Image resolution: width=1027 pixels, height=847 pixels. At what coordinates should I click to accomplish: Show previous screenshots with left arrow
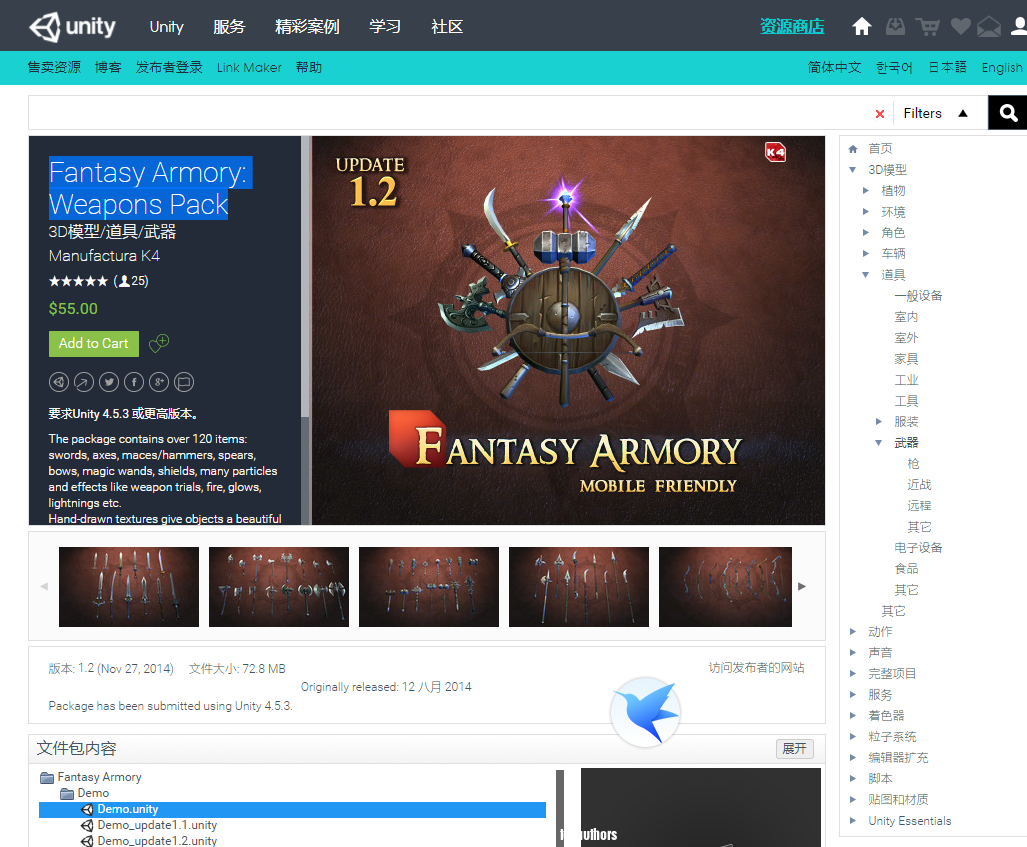click(x=44, y=586)
